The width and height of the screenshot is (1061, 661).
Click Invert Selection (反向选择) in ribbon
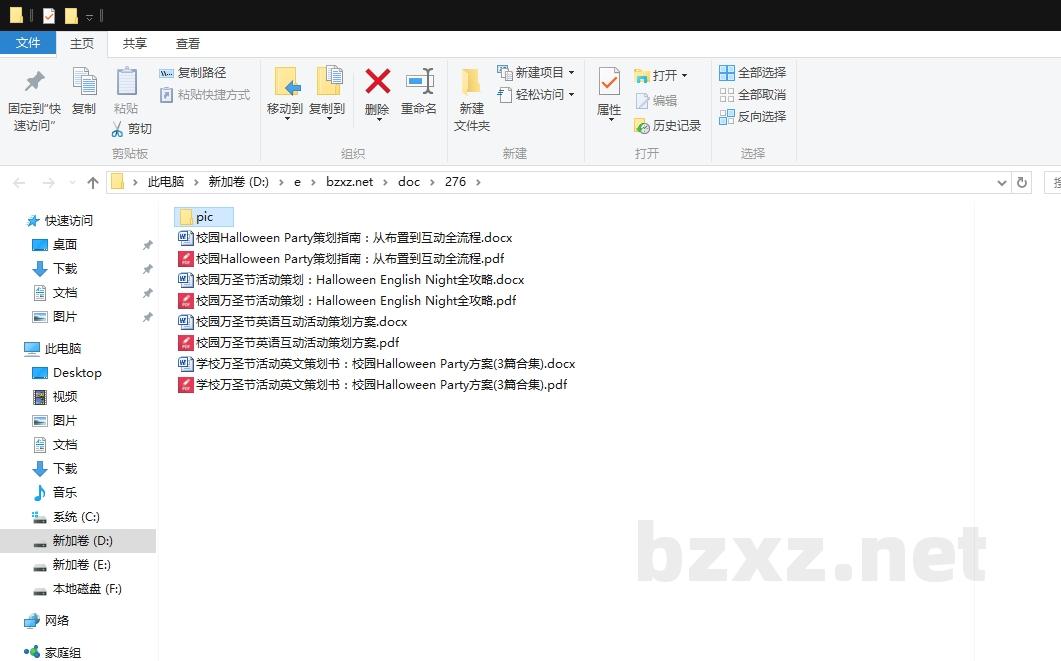tap(752, 117)
